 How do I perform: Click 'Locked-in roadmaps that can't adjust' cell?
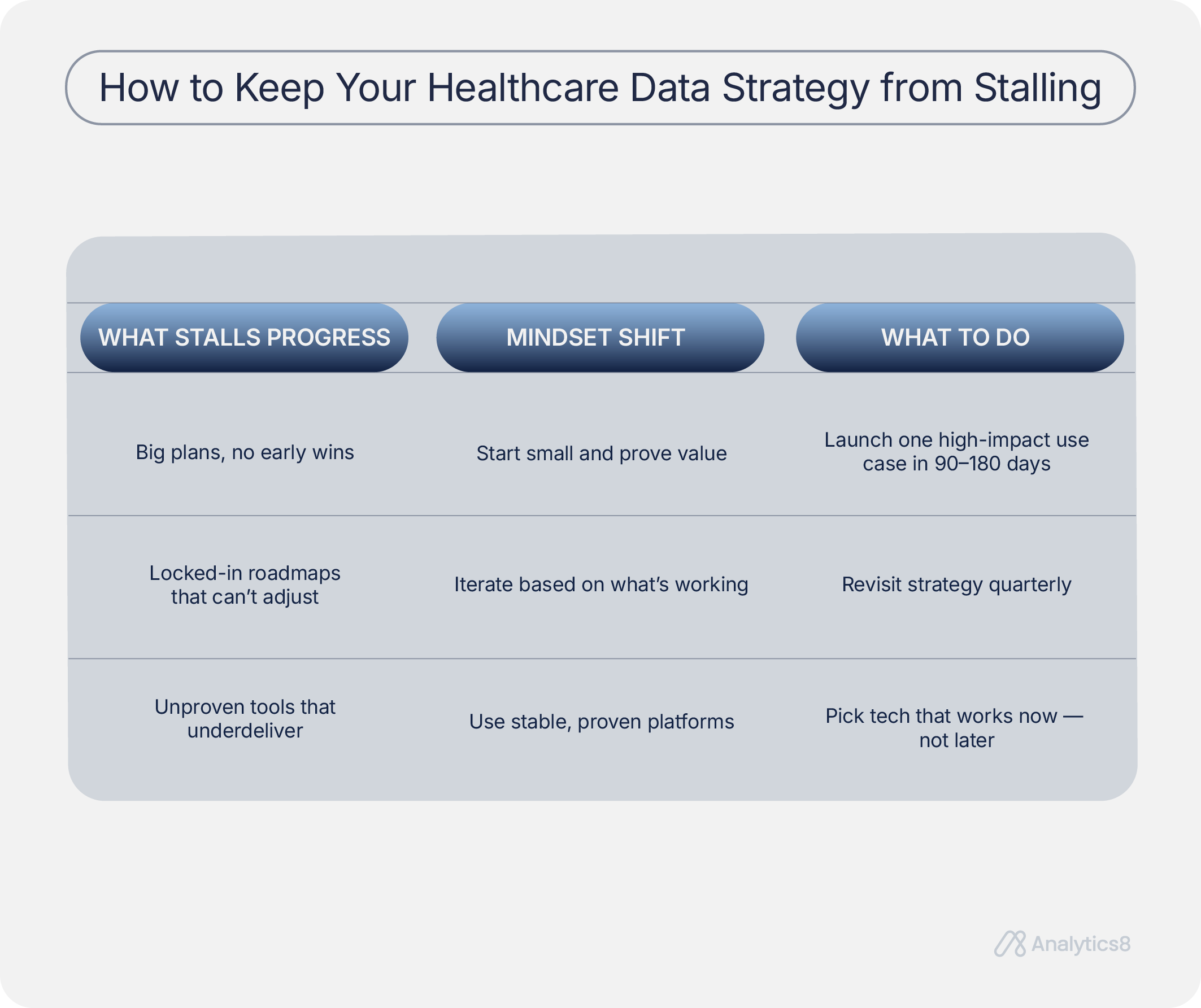[x=245, y=585]
